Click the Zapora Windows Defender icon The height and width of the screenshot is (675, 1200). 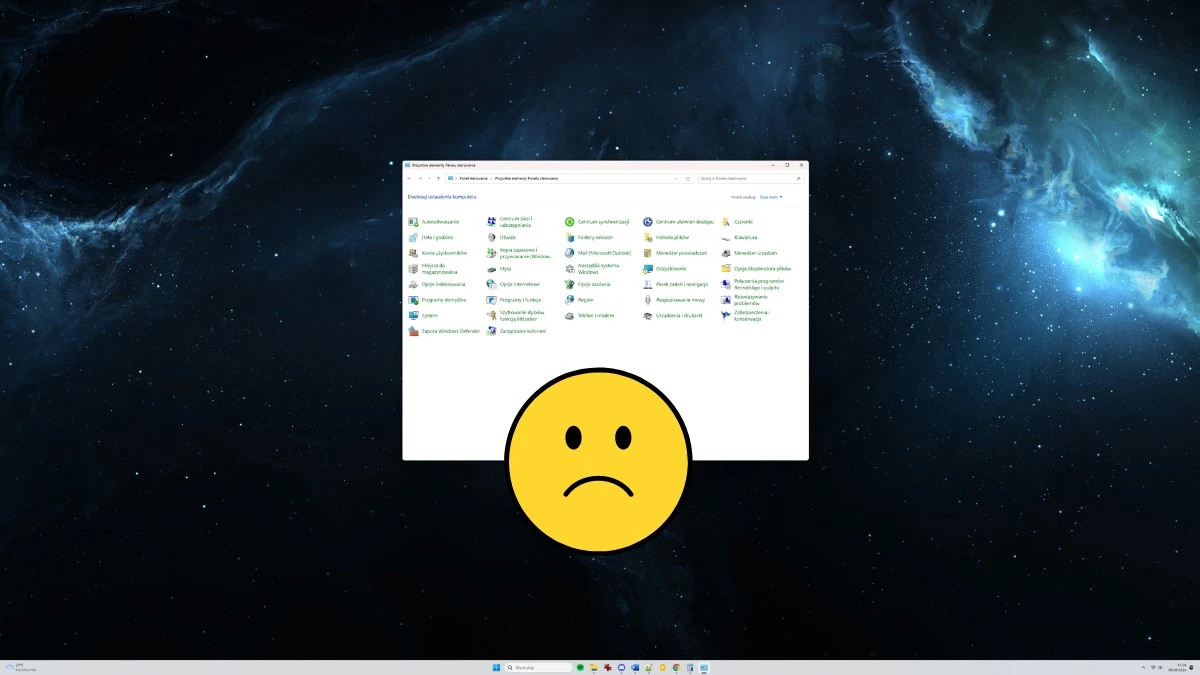point(413,331)
